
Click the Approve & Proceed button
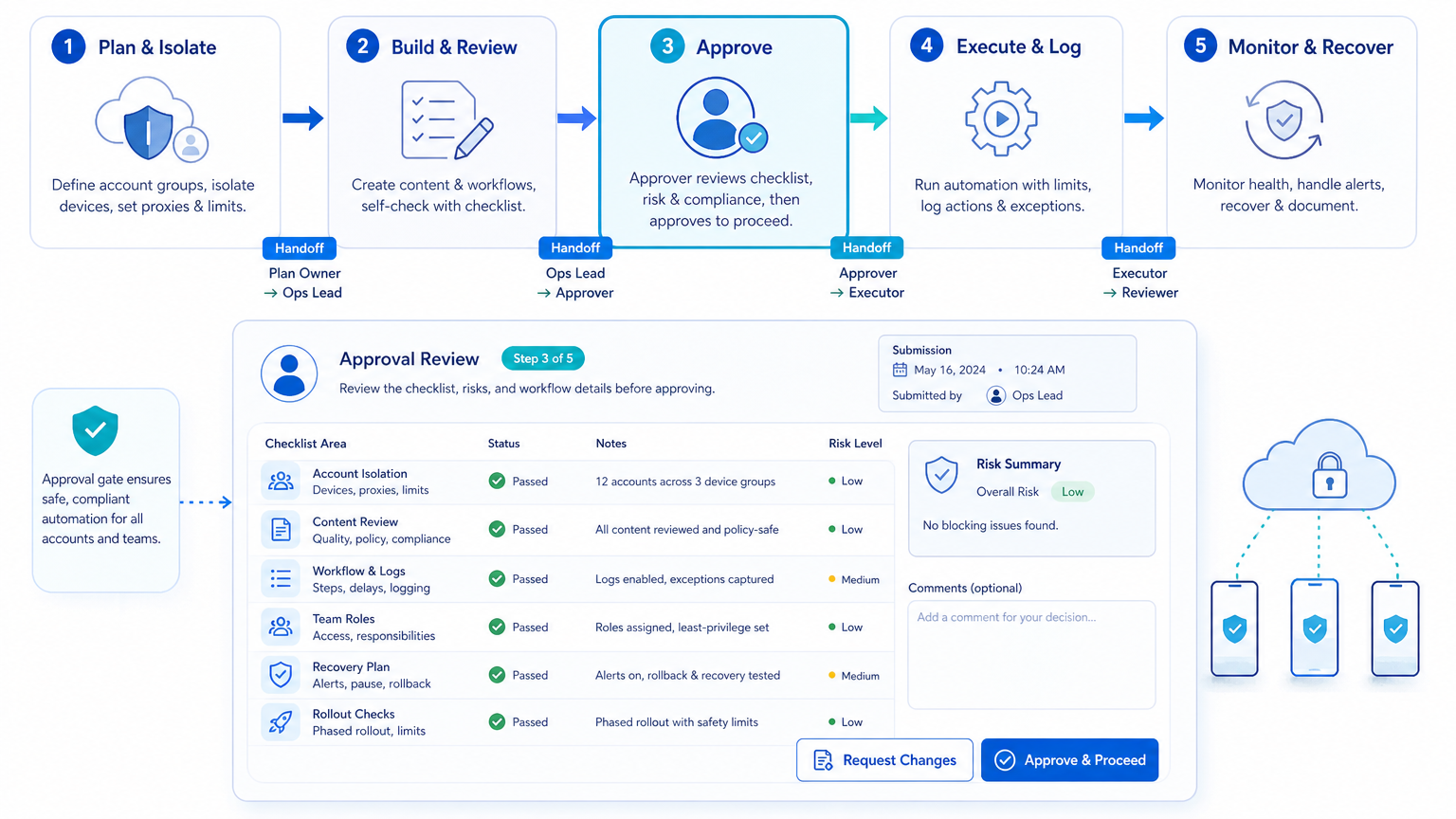point(1069,760)
